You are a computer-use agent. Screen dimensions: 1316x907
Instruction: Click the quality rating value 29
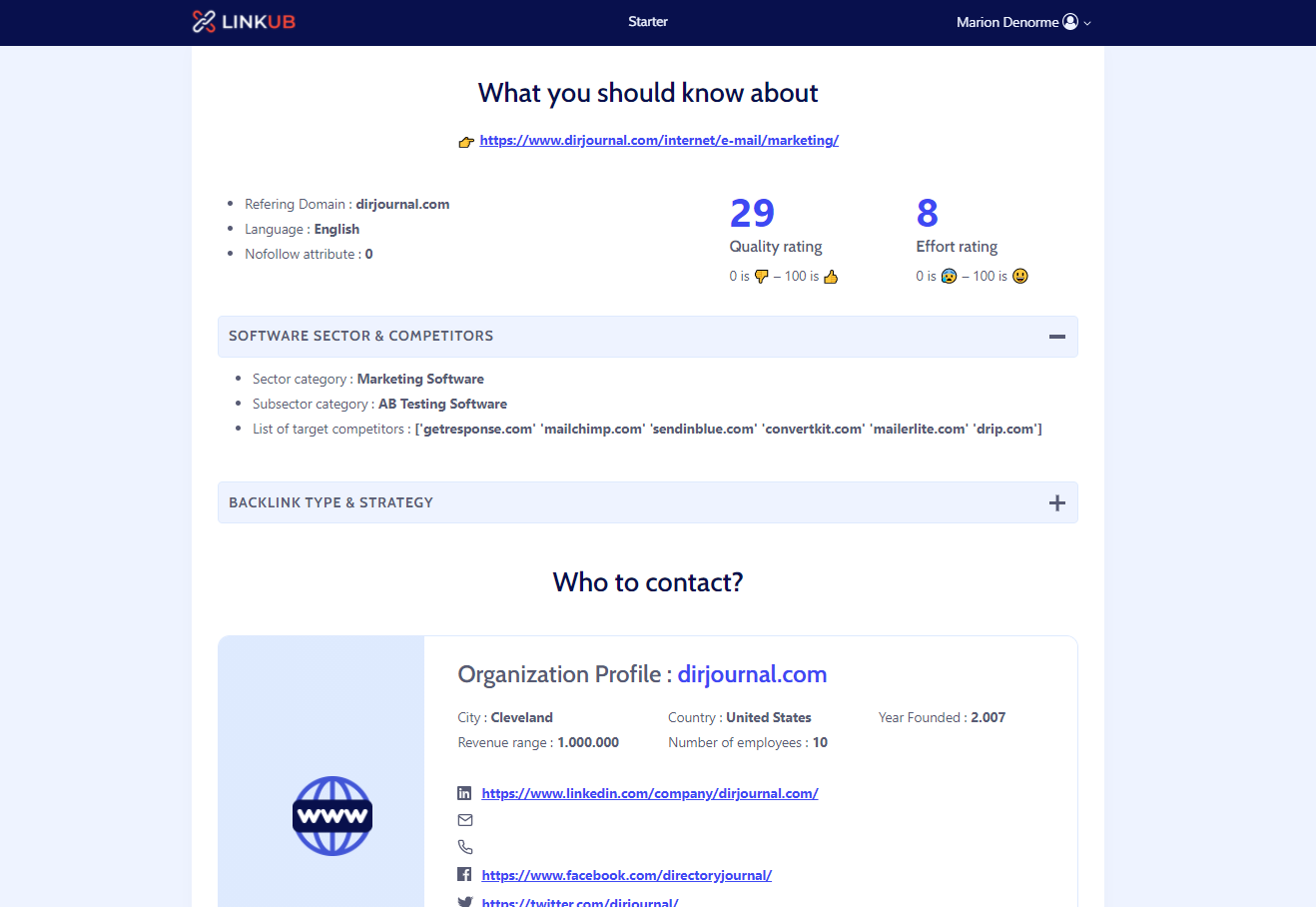(752, 213)
